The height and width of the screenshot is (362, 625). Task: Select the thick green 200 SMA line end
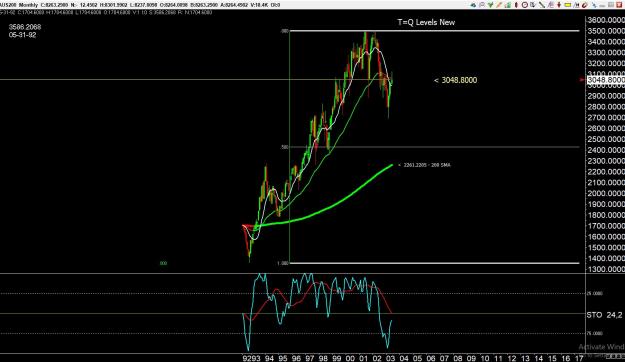(391, 165)
